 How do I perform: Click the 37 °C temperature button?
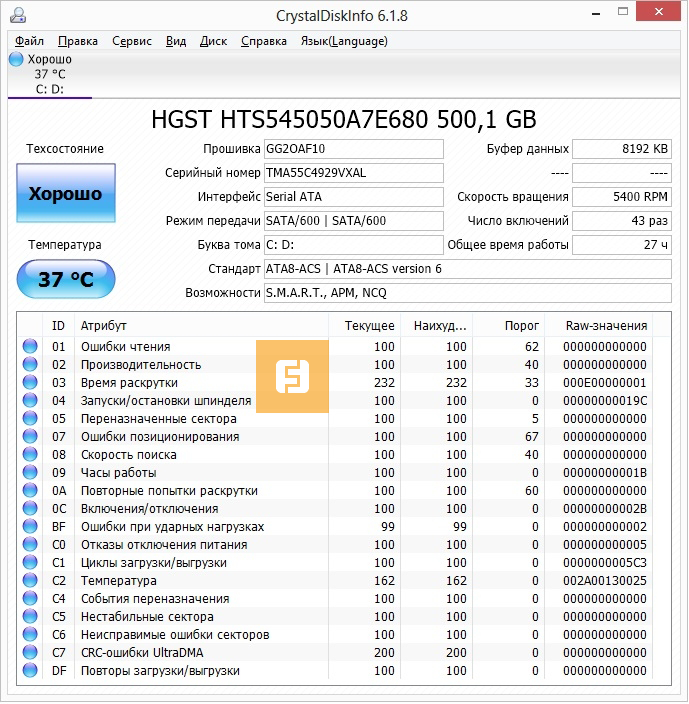pyautogui.click(x=66, y=279)
